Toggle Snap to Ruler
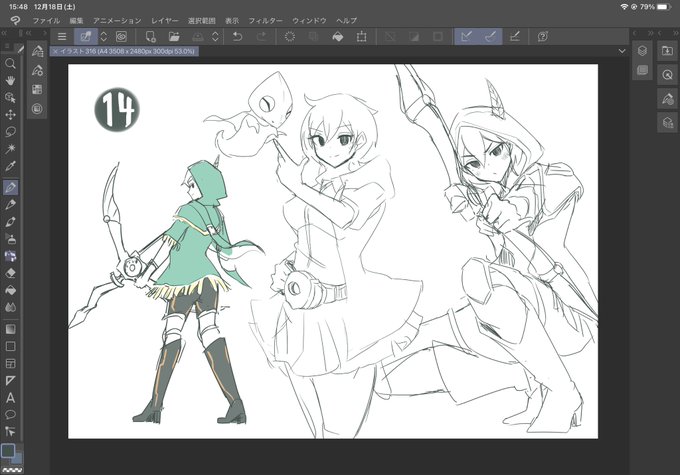 tap(466, 36)
